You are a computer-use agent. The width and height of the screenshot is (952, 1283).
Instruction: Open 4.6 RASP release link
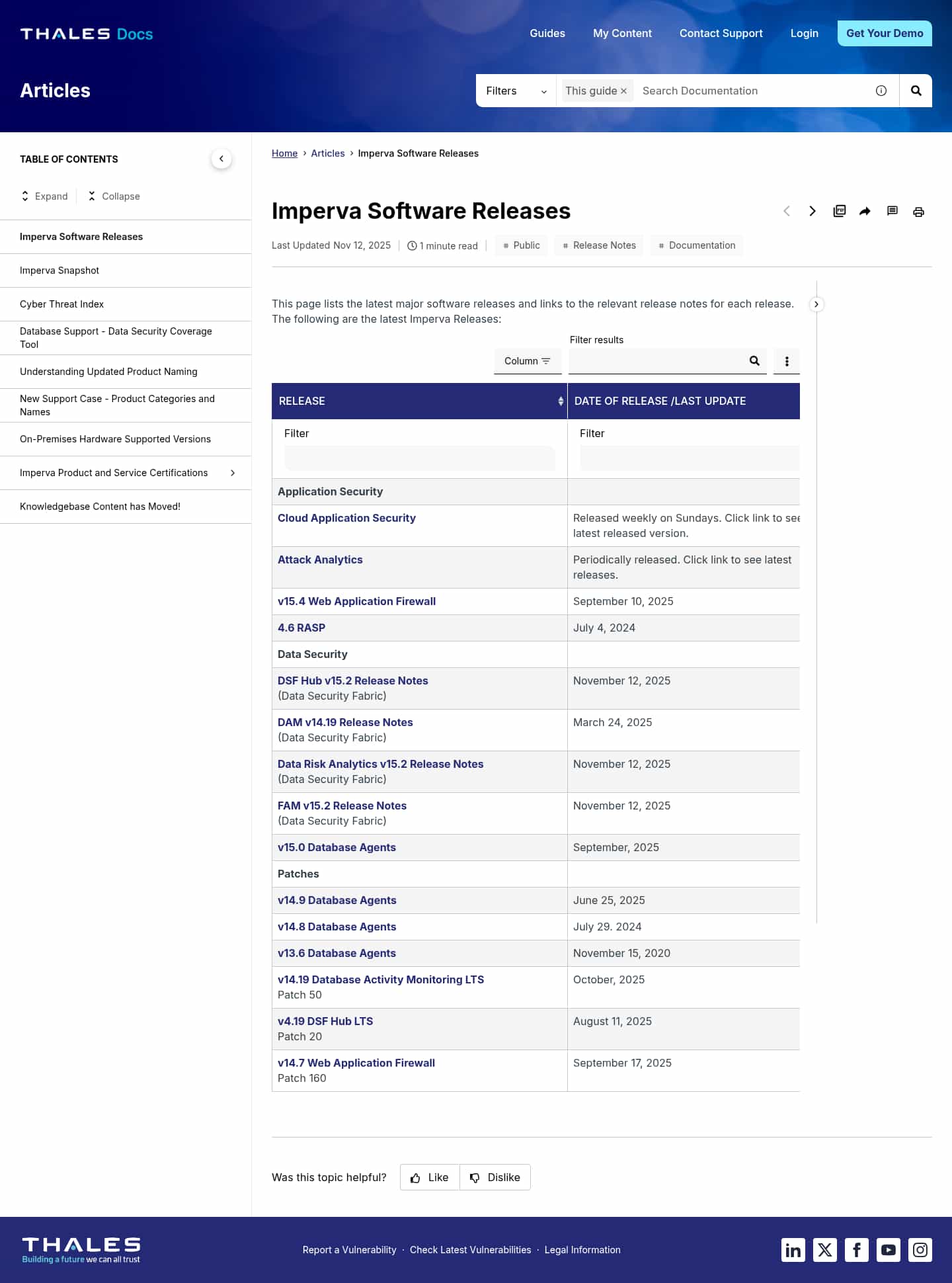[301, 628]
